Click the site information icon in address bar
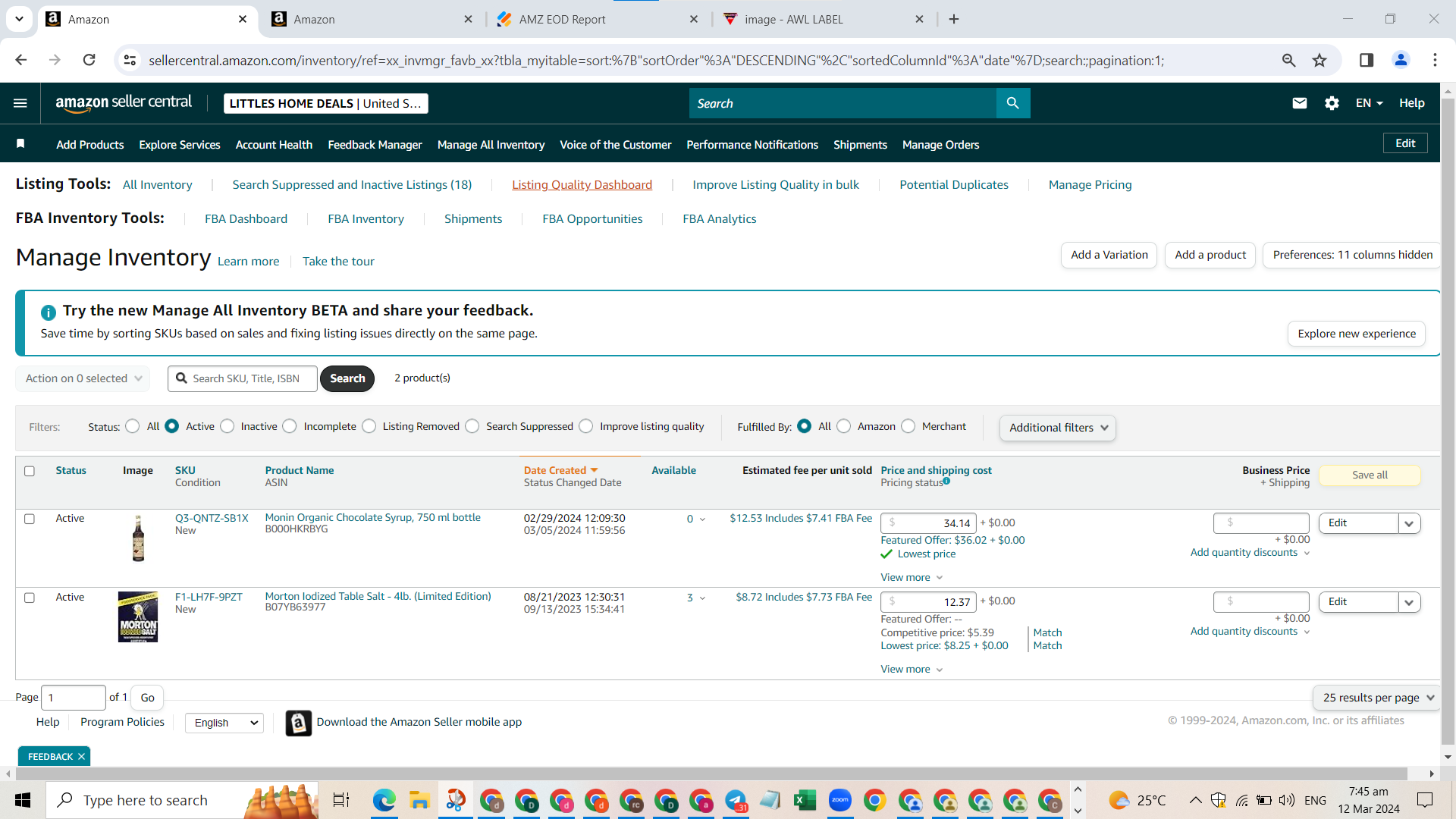 point(130,60)
